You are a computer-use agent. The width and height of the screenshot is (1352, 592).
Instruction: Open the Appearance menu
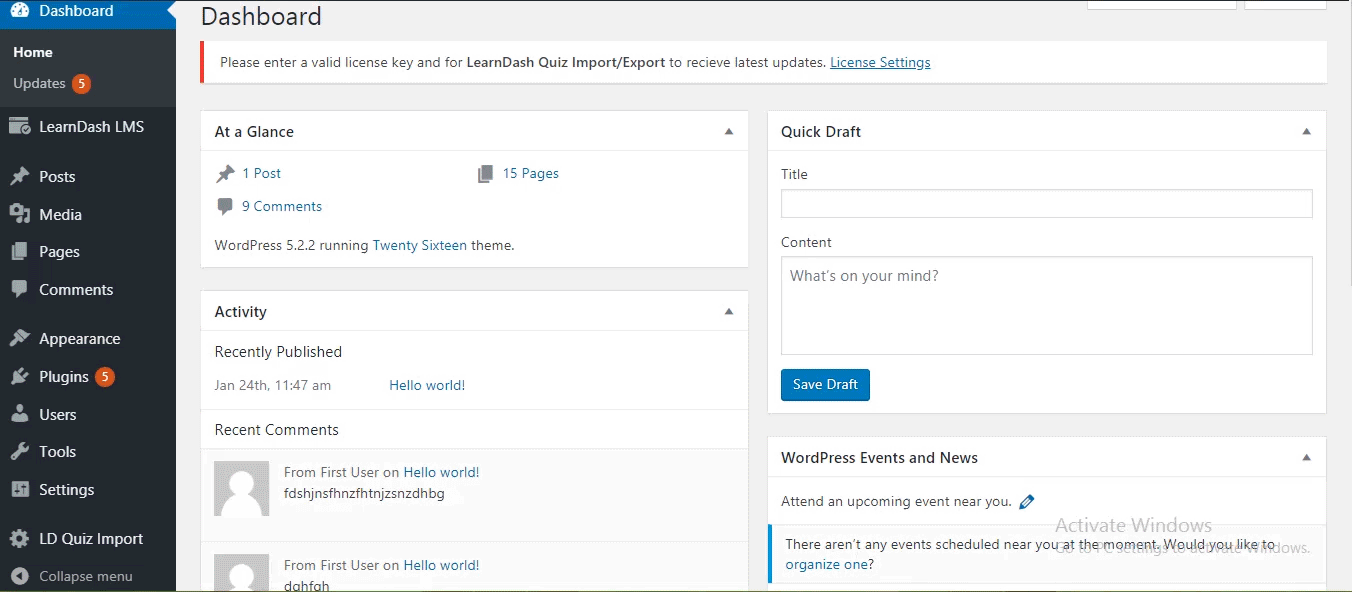(88, 339)
